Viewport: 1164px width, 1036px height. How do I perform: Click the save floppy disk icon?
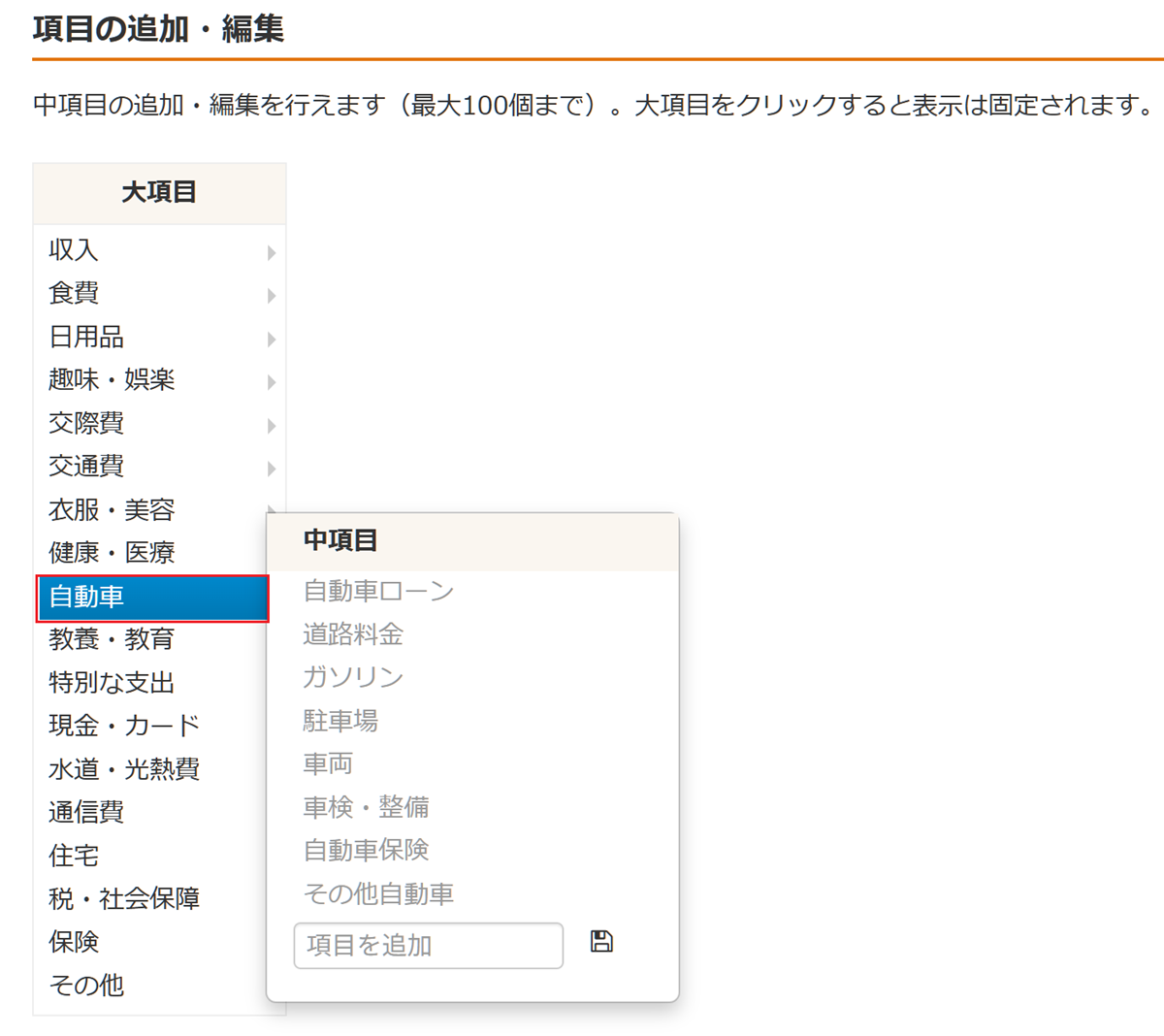coord(601,941)
